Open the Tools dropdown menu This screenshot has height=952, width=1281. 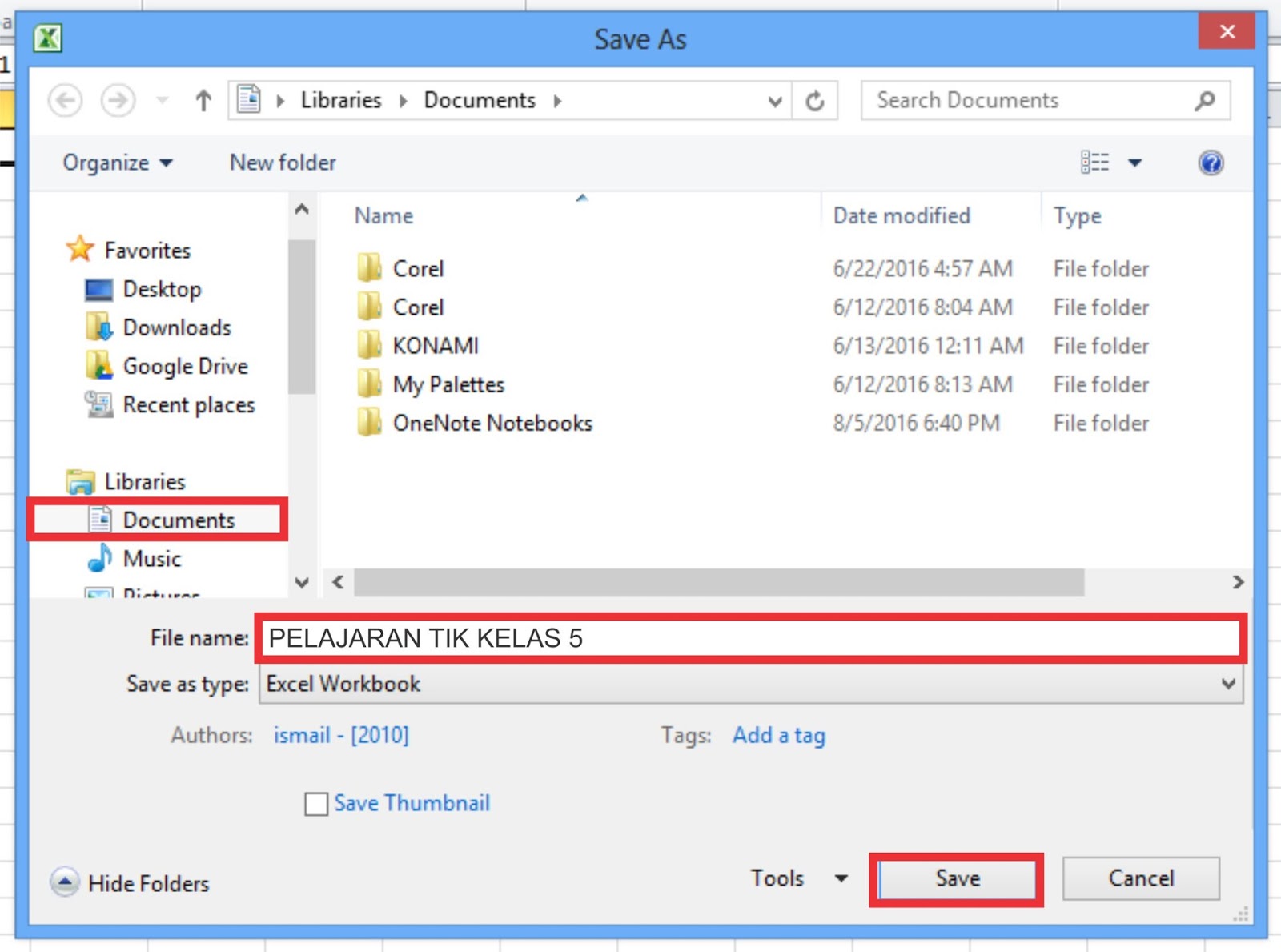799,878
